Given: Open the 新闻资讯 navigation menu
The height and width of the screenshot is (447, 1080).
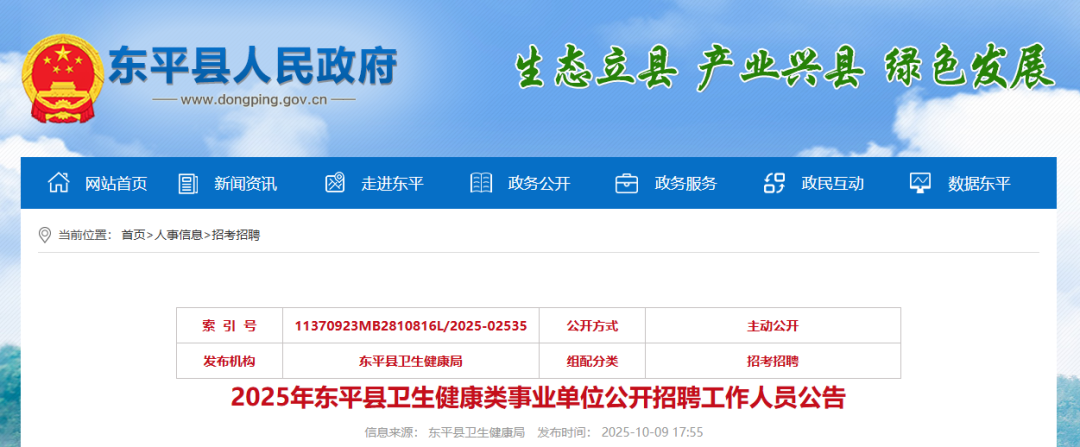Looking at the screenshot, I should point(245,184).
